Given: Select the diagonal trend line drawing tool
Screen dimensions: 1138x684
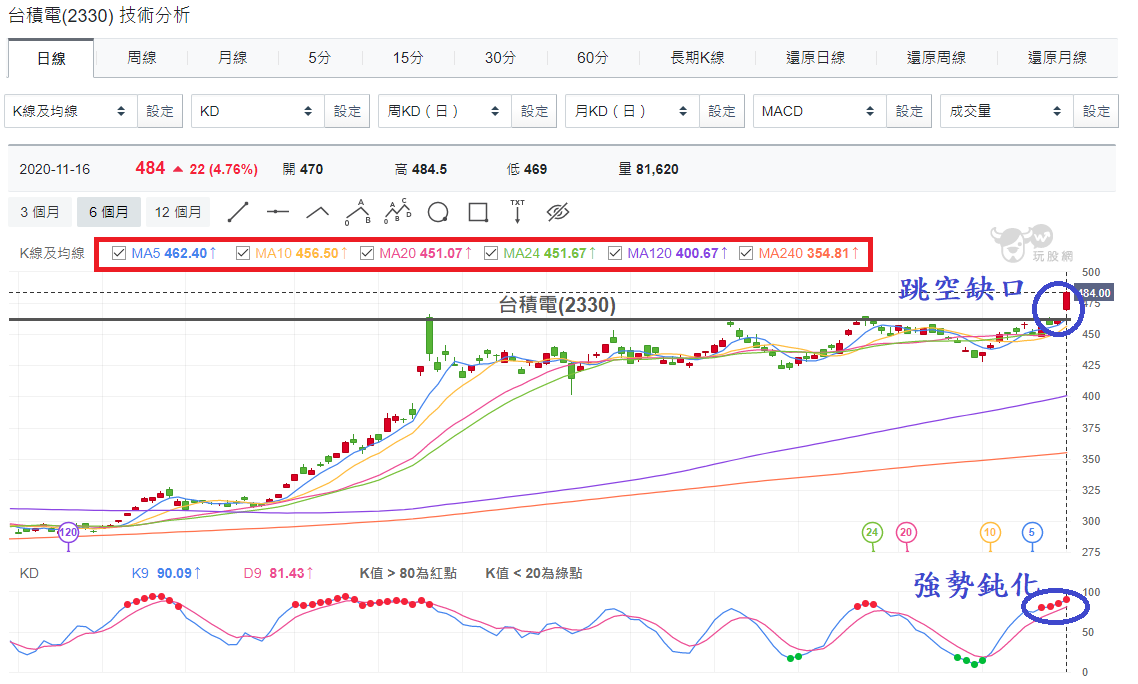Looking at the screenshot, I should (238, 212).
